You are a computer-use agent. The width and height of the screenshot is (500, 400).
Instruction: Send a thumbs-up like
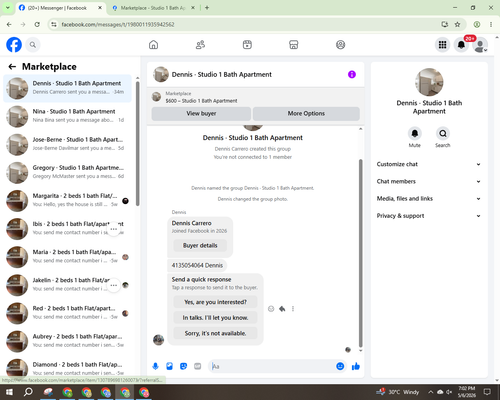356,366
